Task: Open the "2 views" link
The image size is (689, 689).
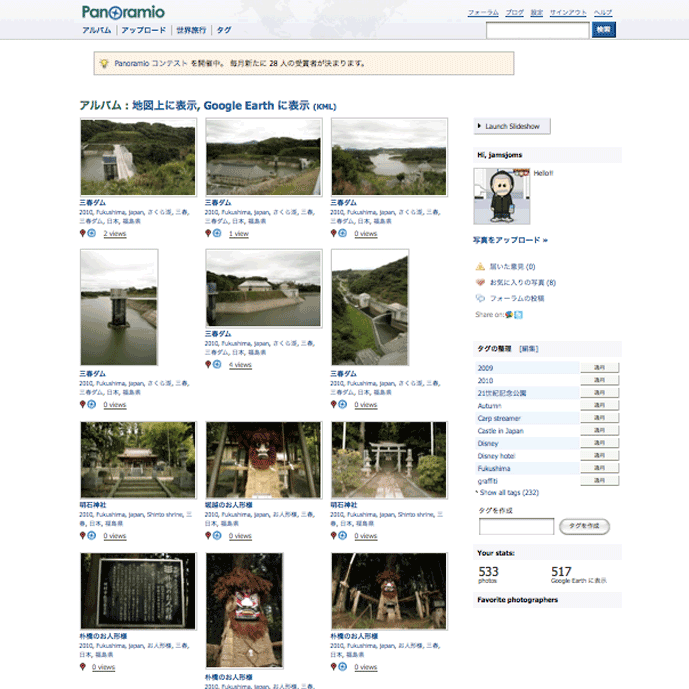Action: 115,233
